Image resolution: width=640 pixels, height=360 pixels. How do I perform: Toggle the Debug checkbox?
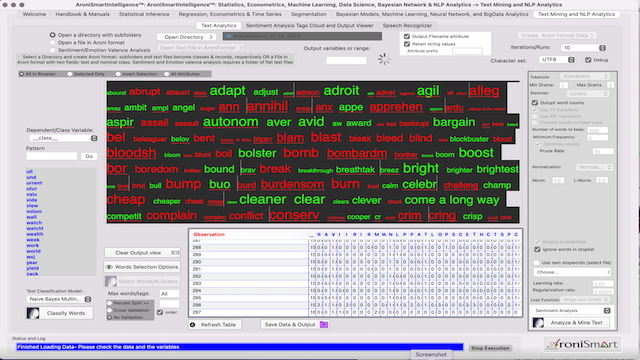coord(588,60)
